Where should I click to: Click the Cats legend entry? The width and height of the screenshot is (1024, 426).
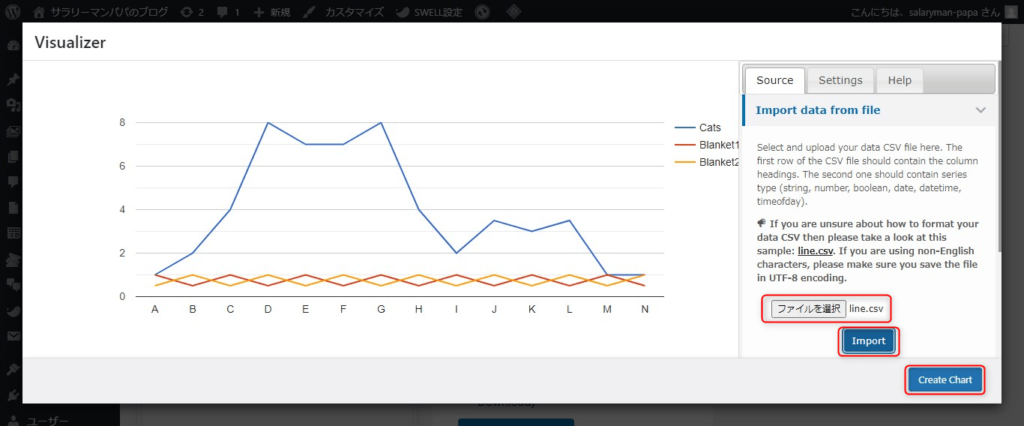click(709, 128)
